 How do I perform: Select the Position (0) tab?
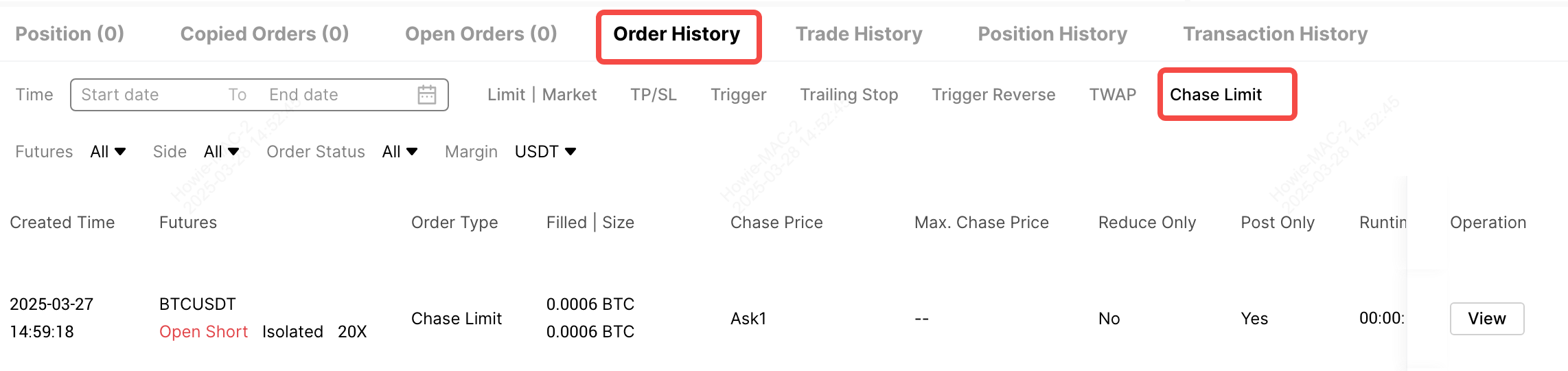pyautogui.click(x=69, y=34)
